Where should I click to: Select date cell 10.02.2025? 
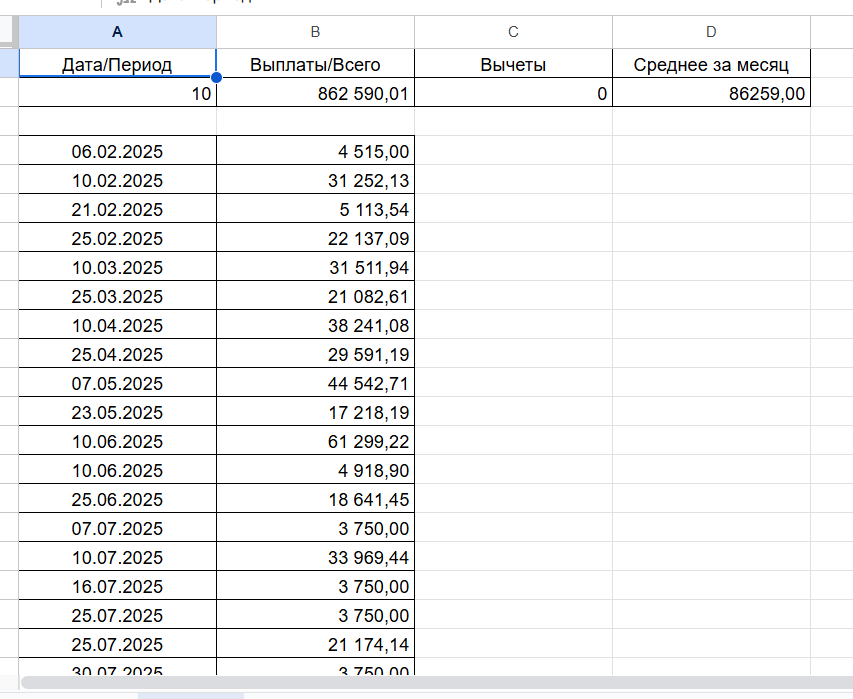click(x=118, y=180)
